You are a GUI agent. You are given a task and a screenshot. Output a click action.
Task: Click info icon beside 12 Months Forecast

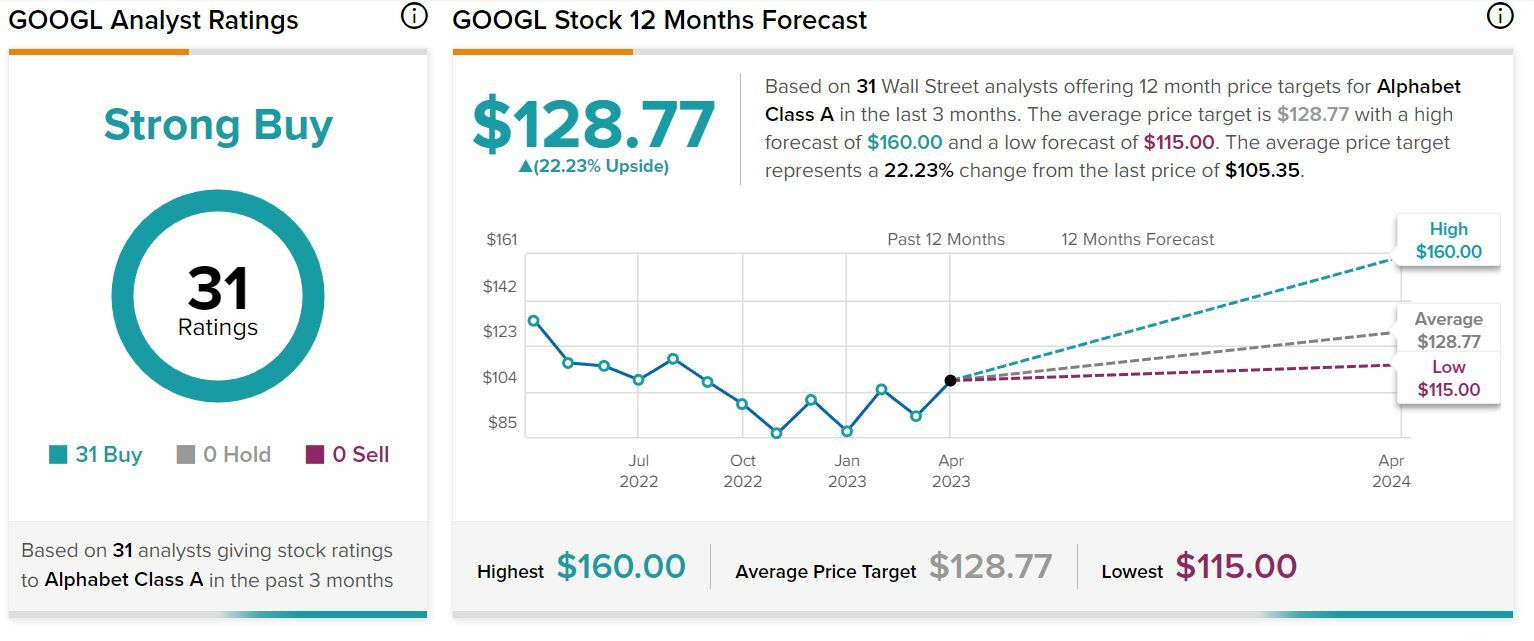[1499, 16]
